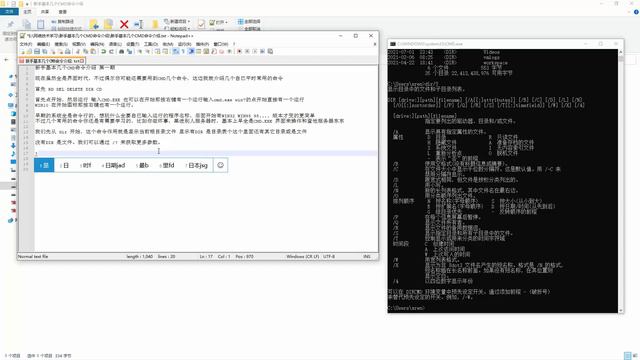The width and height of the screenshot is (640, 360).
Task: Save the document using Notepad++ Save icon
Action: coord(37,51)
